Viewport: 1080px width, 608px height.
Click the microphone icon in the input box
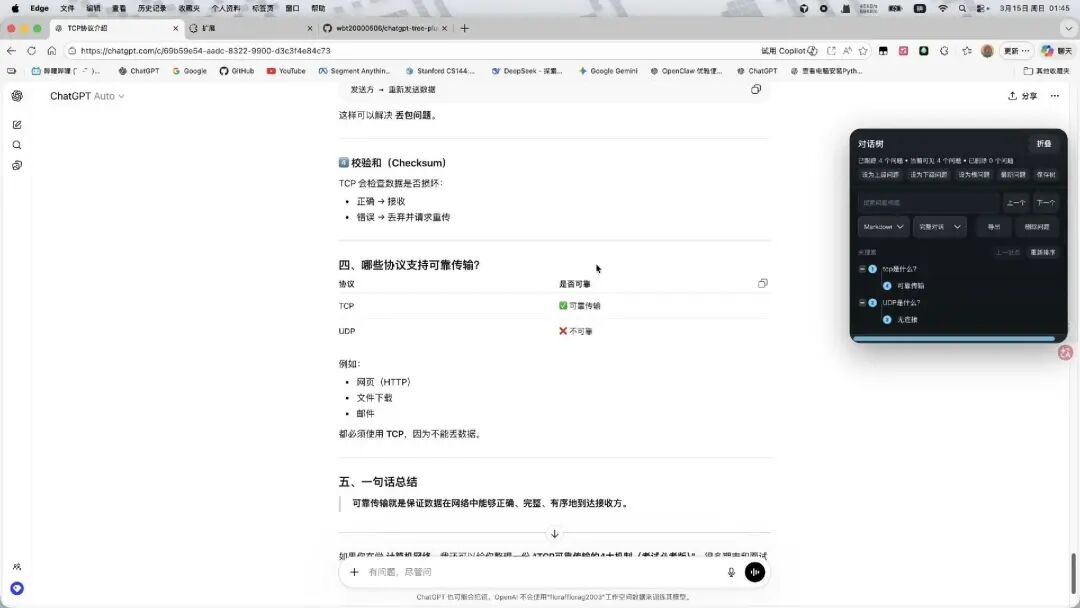pos(731,571)
